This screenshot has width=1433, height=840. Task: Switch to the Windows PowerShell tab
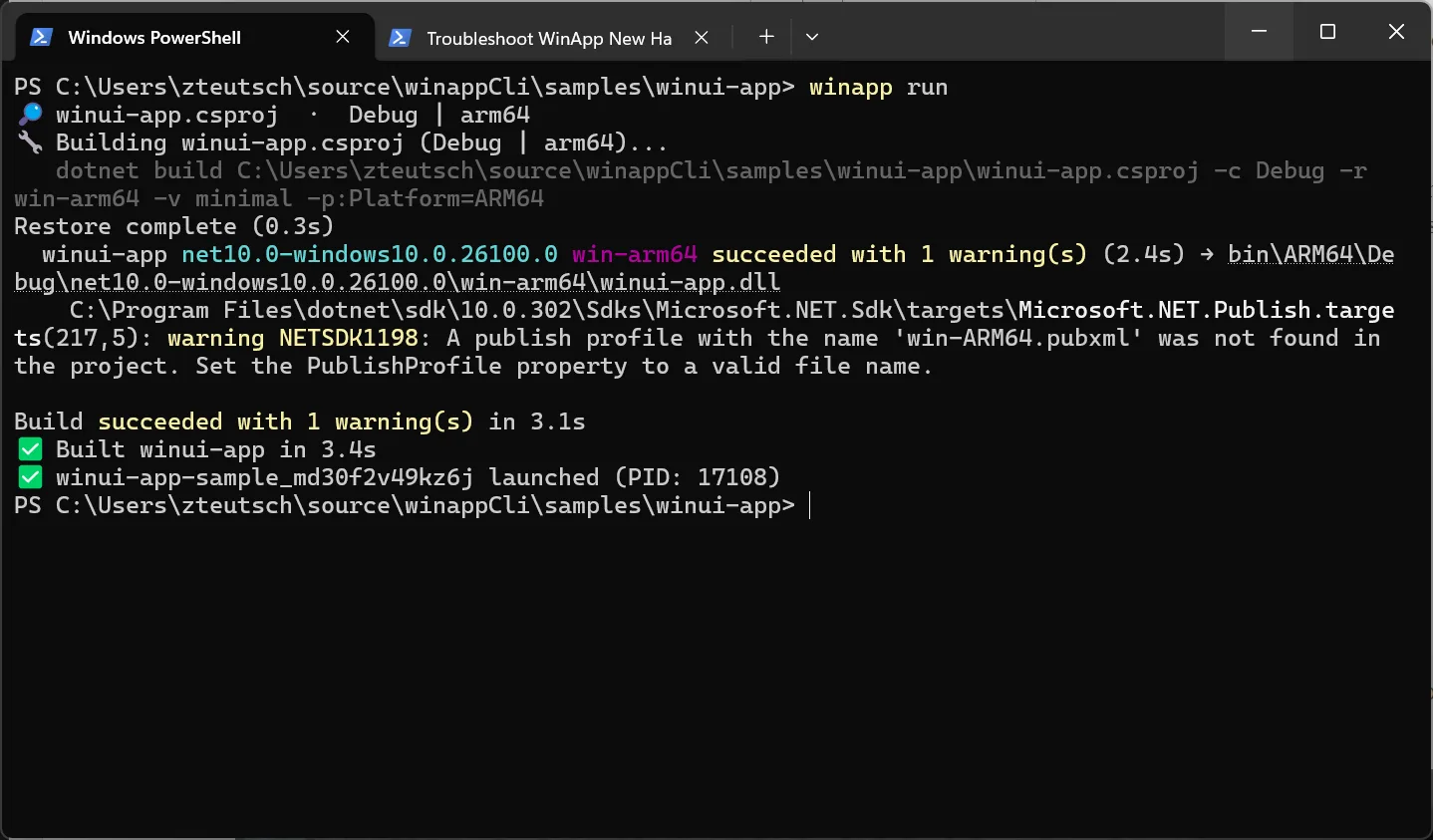click(195, 37)
